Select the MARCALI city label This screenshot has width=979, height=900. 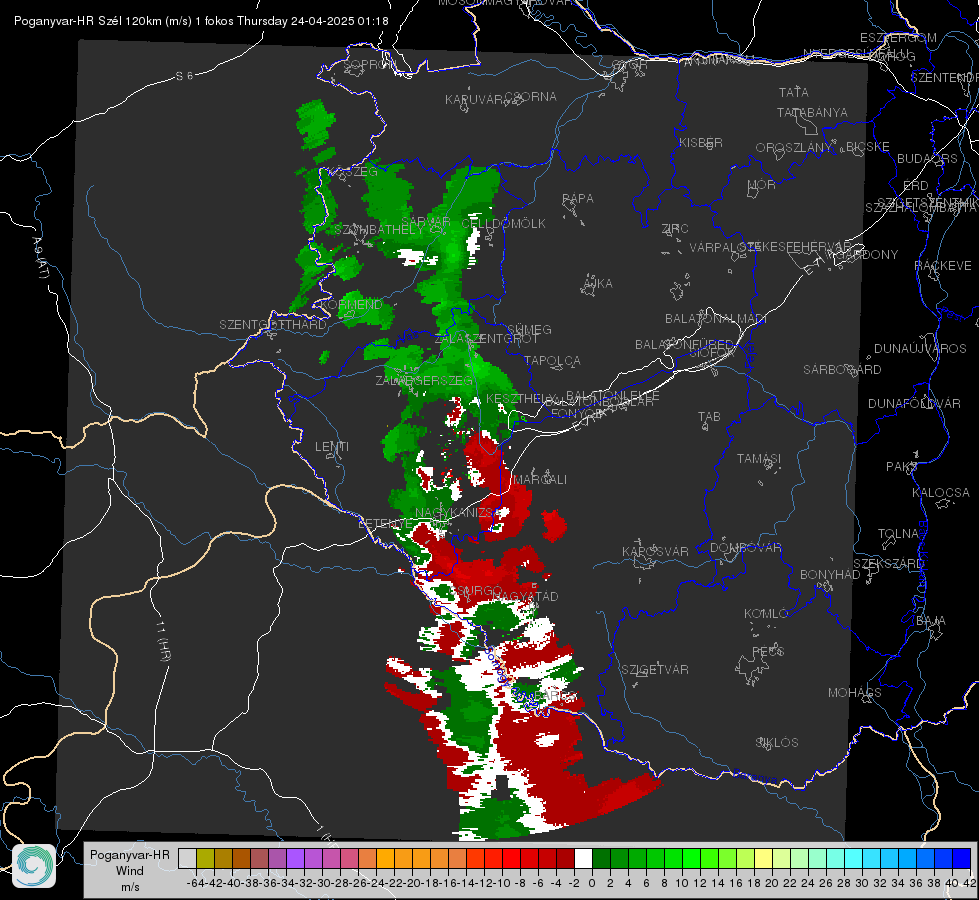tap(539, 480)
